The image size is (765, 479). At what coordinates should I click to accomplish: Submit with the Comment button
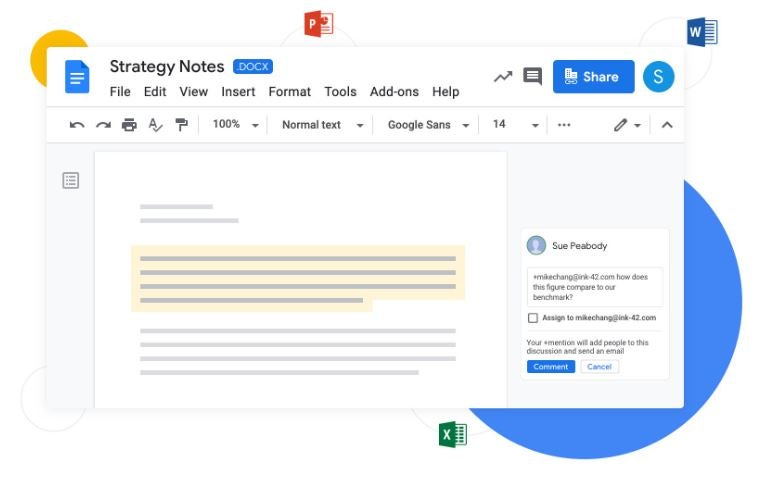tap(551, 367)
